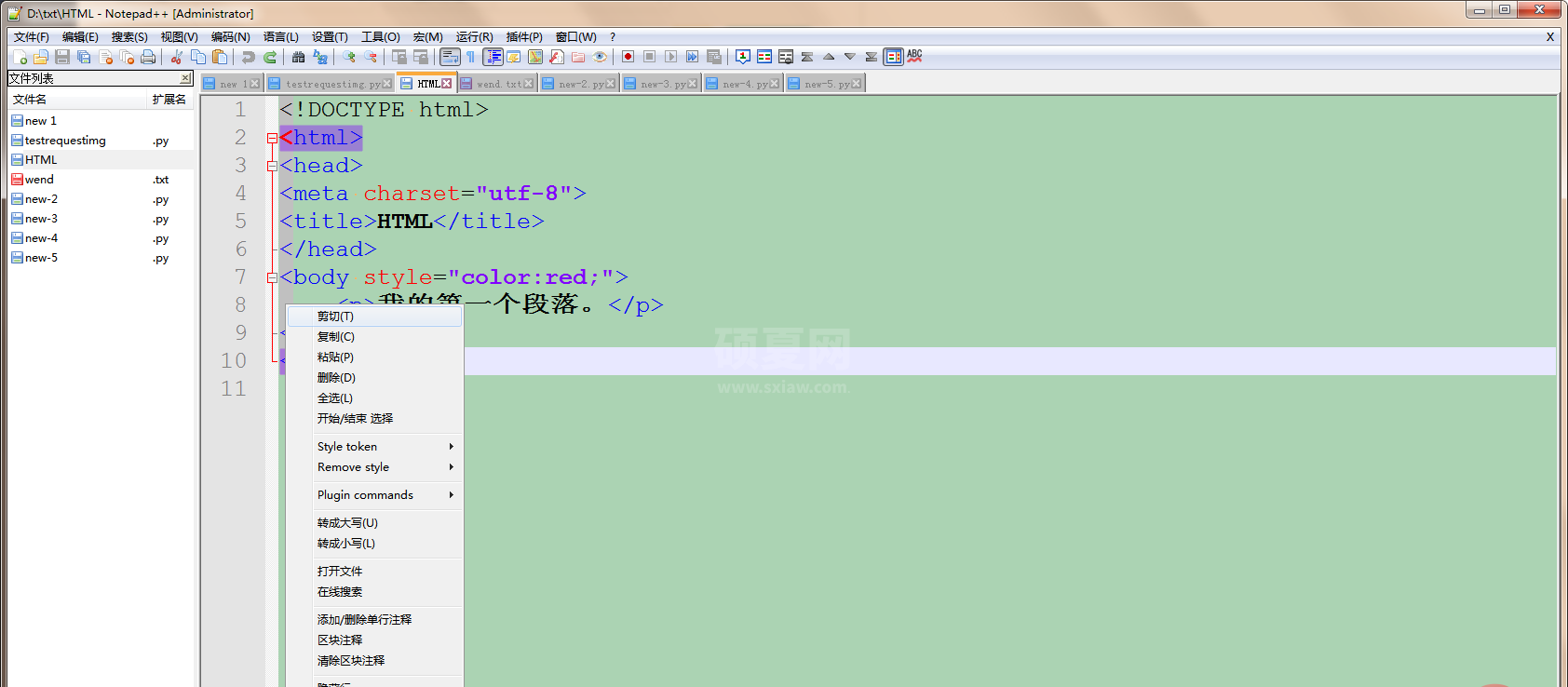Click line number 5 in the margin
The image size is (1568, 687).
[x=240, y=222]
